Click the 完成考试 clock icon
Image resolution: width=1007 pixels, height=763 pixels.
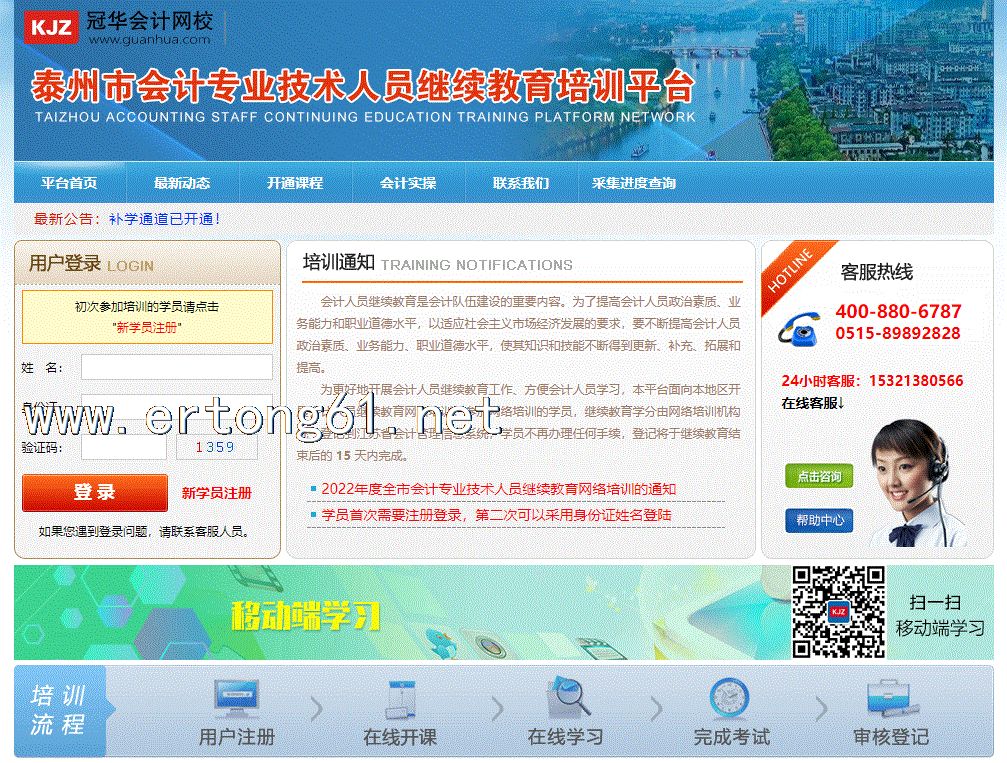tap(730, 699)
